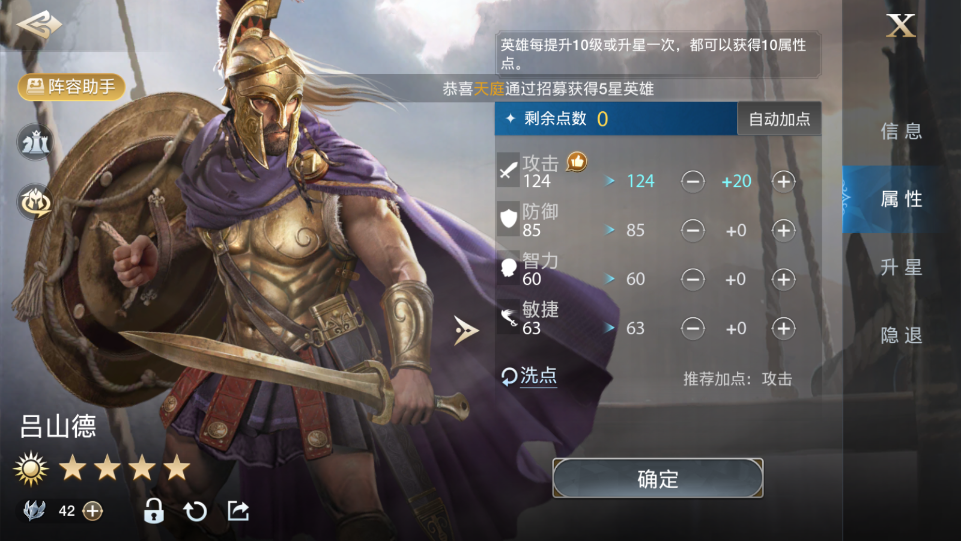Tap the thumbs-up recommended badge on 攻击
Screen dimensions: 961x541
tap(576, 162)
